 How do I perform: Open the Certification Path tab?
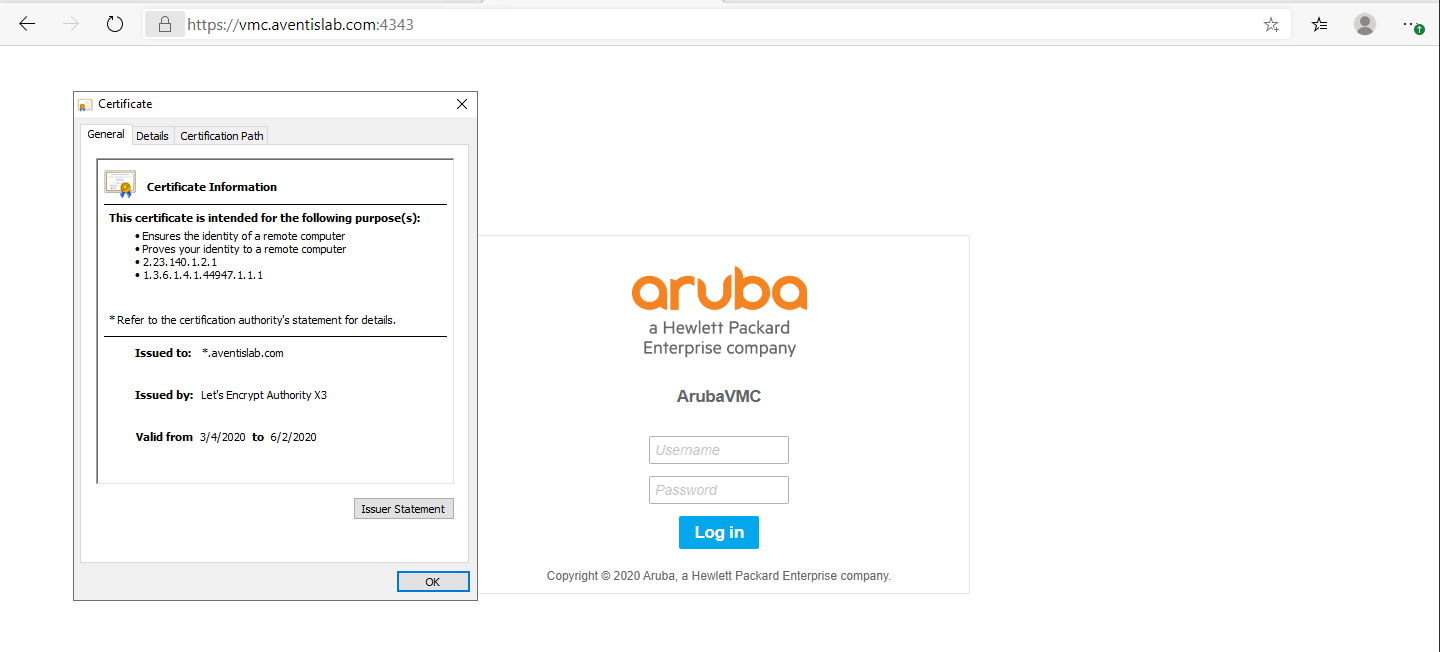click(x=221, y=135)
